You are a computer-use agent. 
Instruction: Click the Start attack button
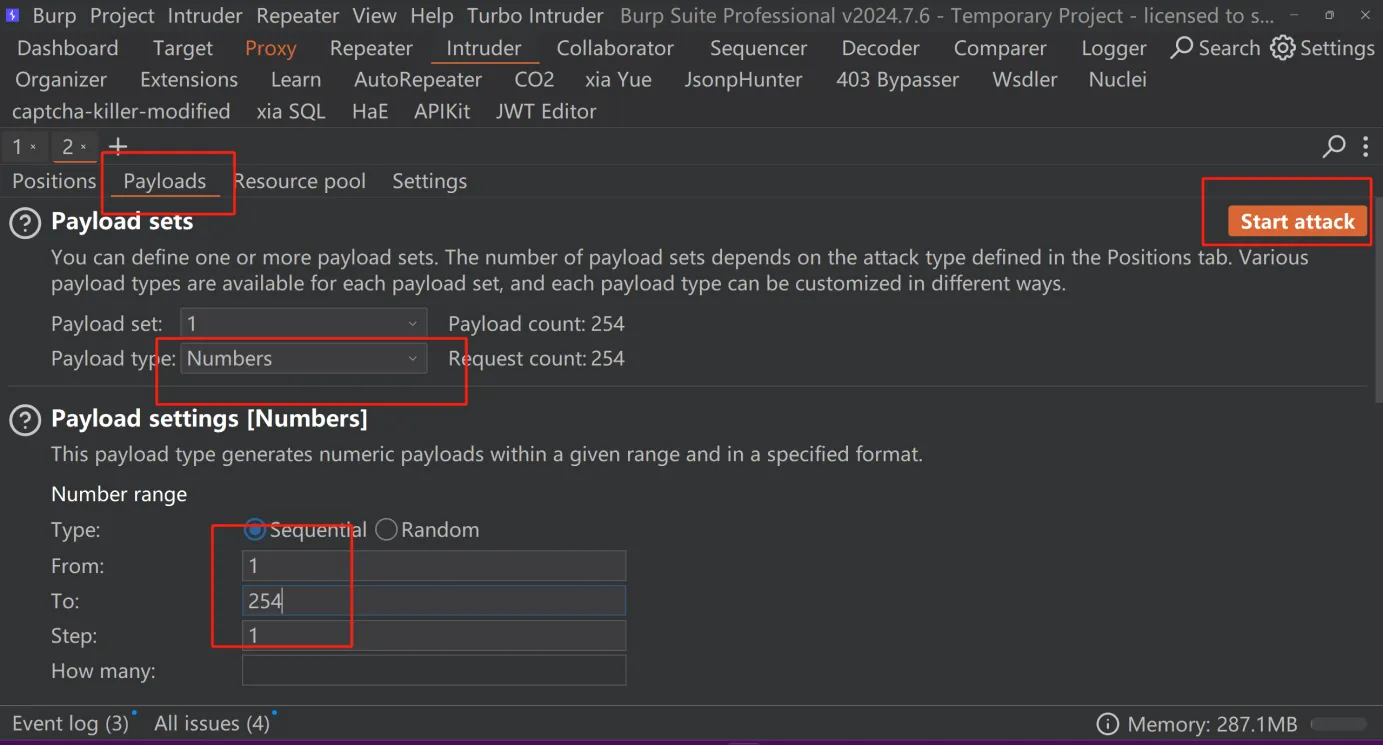(x=1297, y=222)
